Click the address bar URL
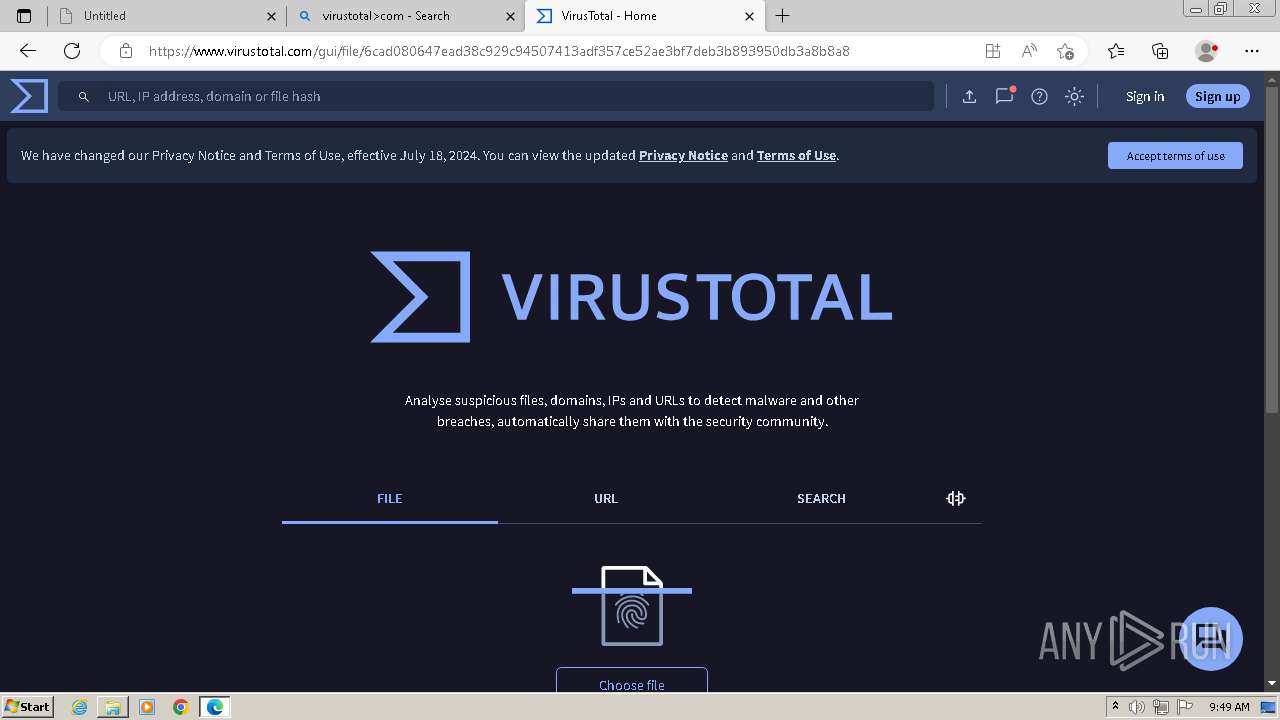The height and width of the screenshot is (720, 1280). click(499, 51)
